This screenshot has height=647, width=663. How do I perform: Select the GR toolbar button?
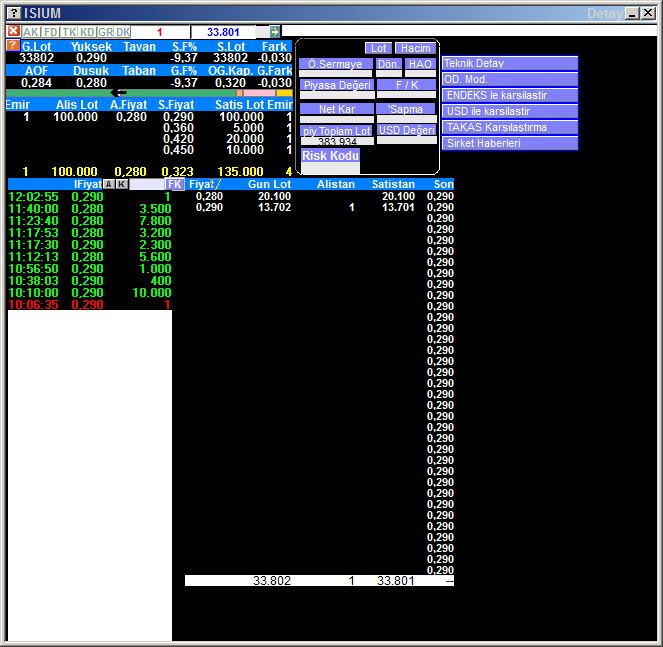point(105,32)
